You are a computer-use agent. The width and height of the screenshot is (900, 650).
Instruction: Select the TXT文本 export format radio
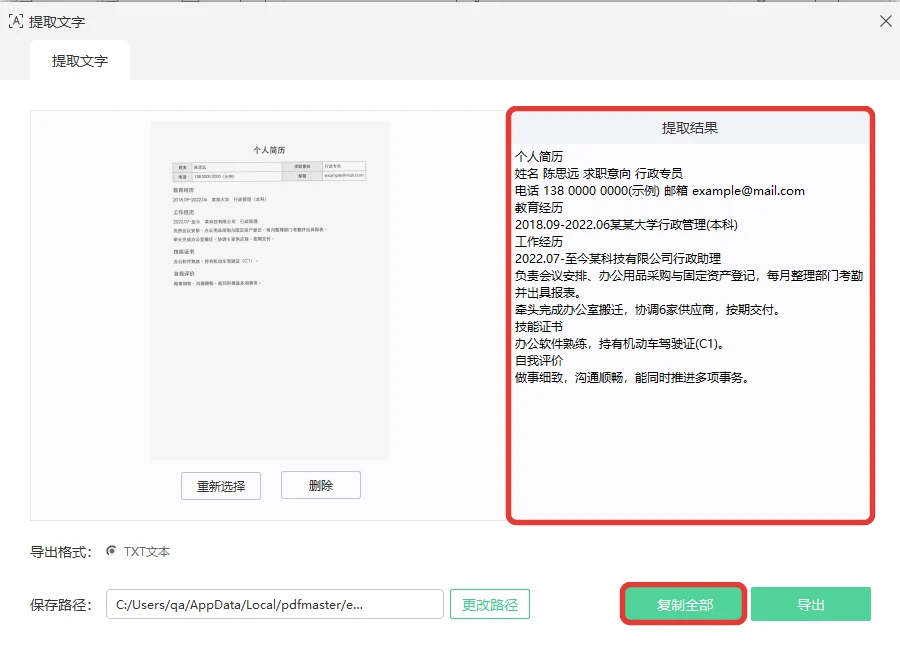(x=111, y=551)
